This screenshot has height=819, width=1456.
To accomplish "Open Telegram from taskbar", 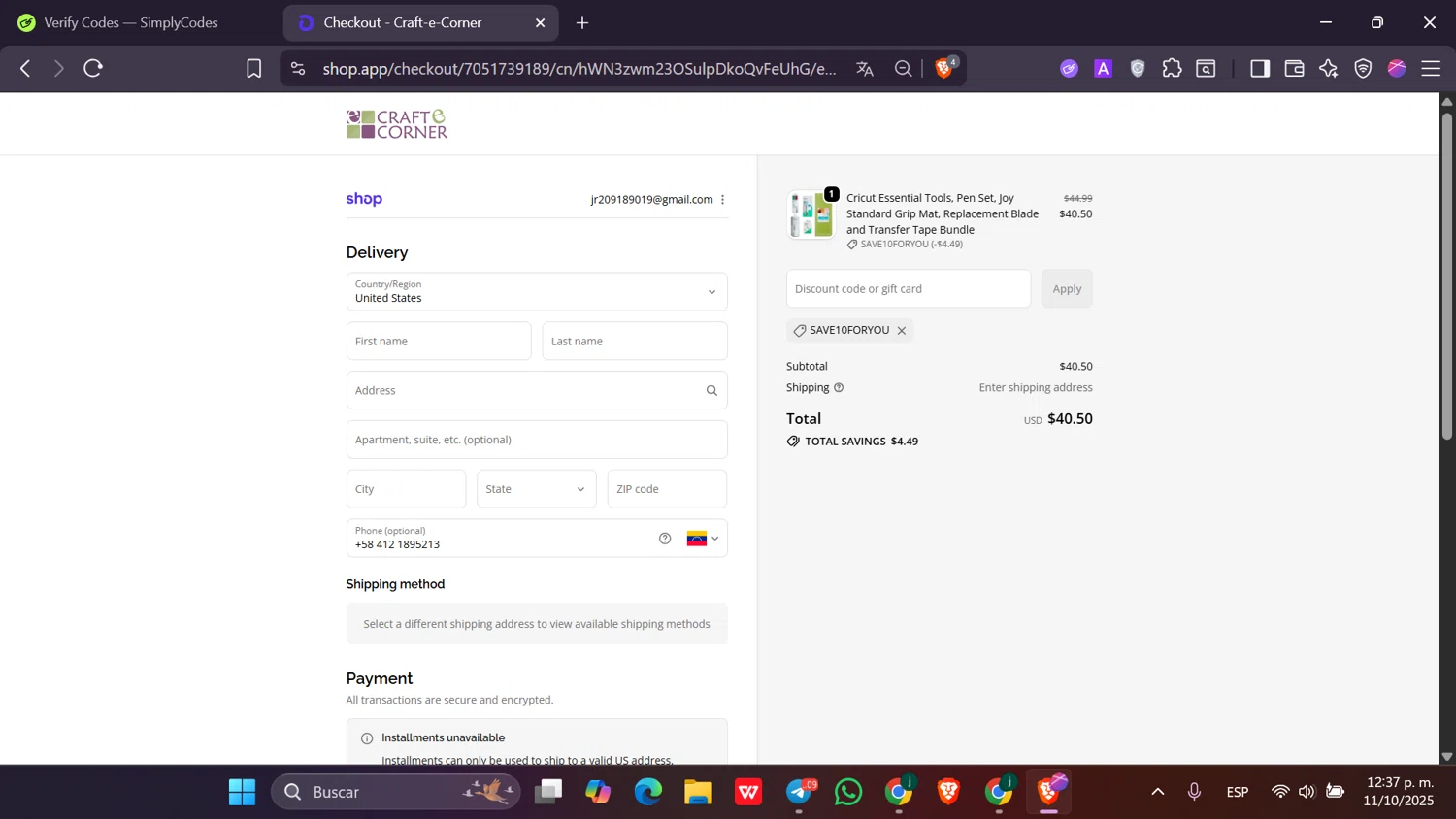I will [x=799, y=792].
